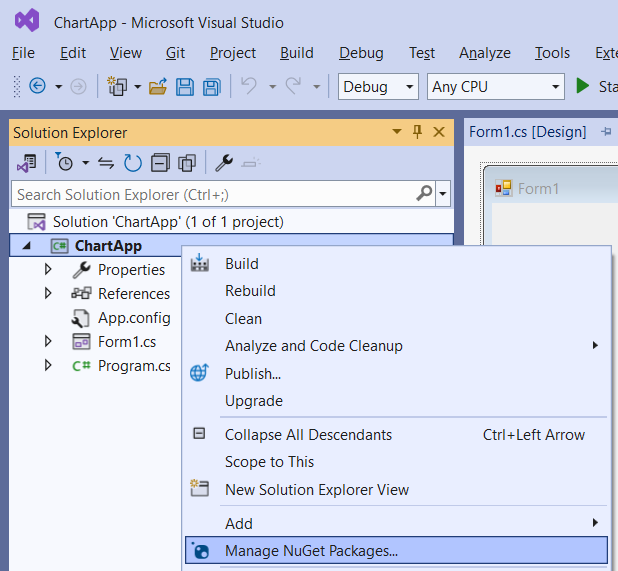Viewport: 618px width, 571px height.
Task: Click the green Start play icon
Action: tap(582, 86)
